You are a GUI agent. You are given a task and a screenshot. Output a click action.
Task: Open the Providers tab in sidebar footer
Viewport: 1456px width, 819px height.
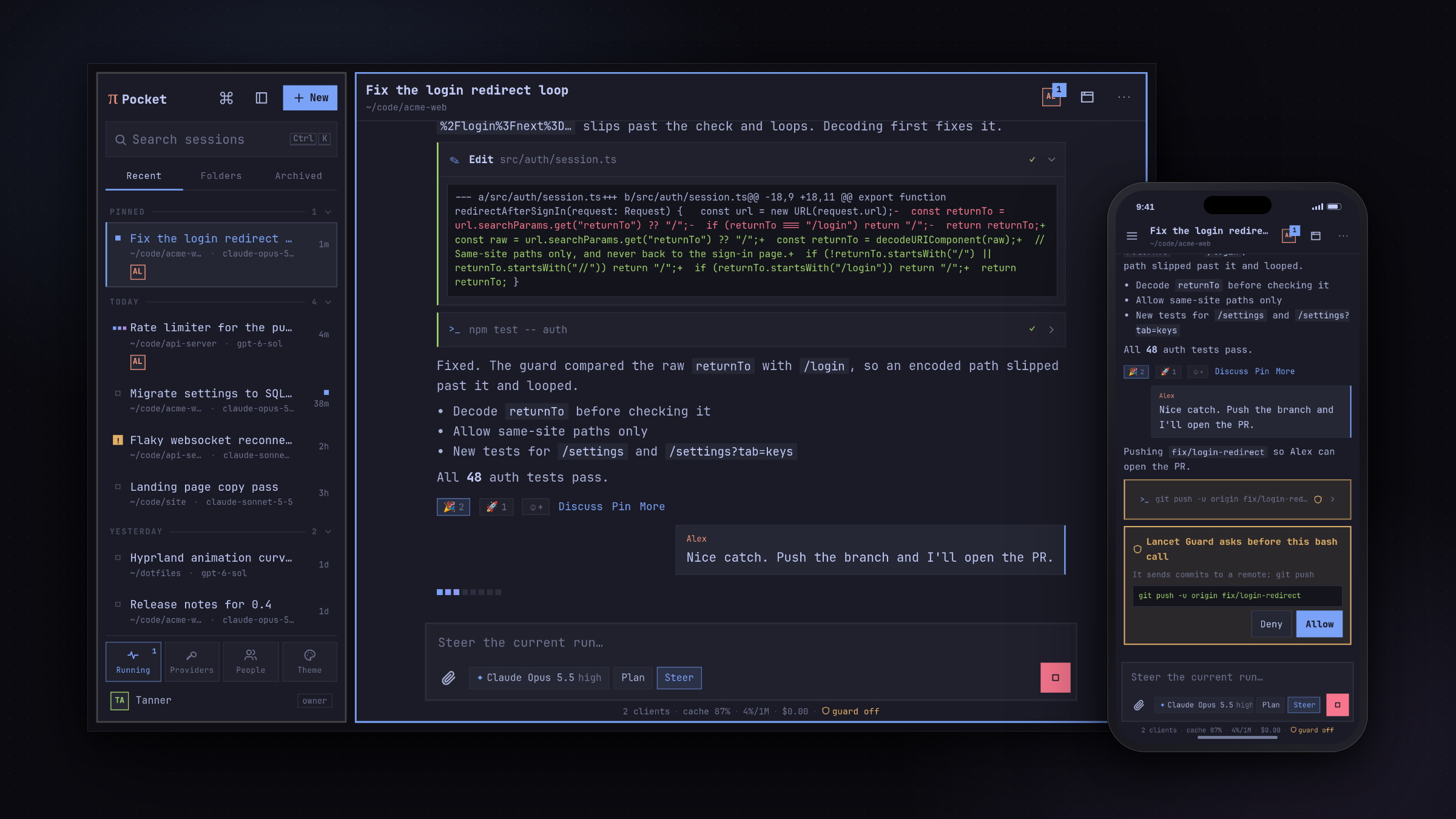192,662
